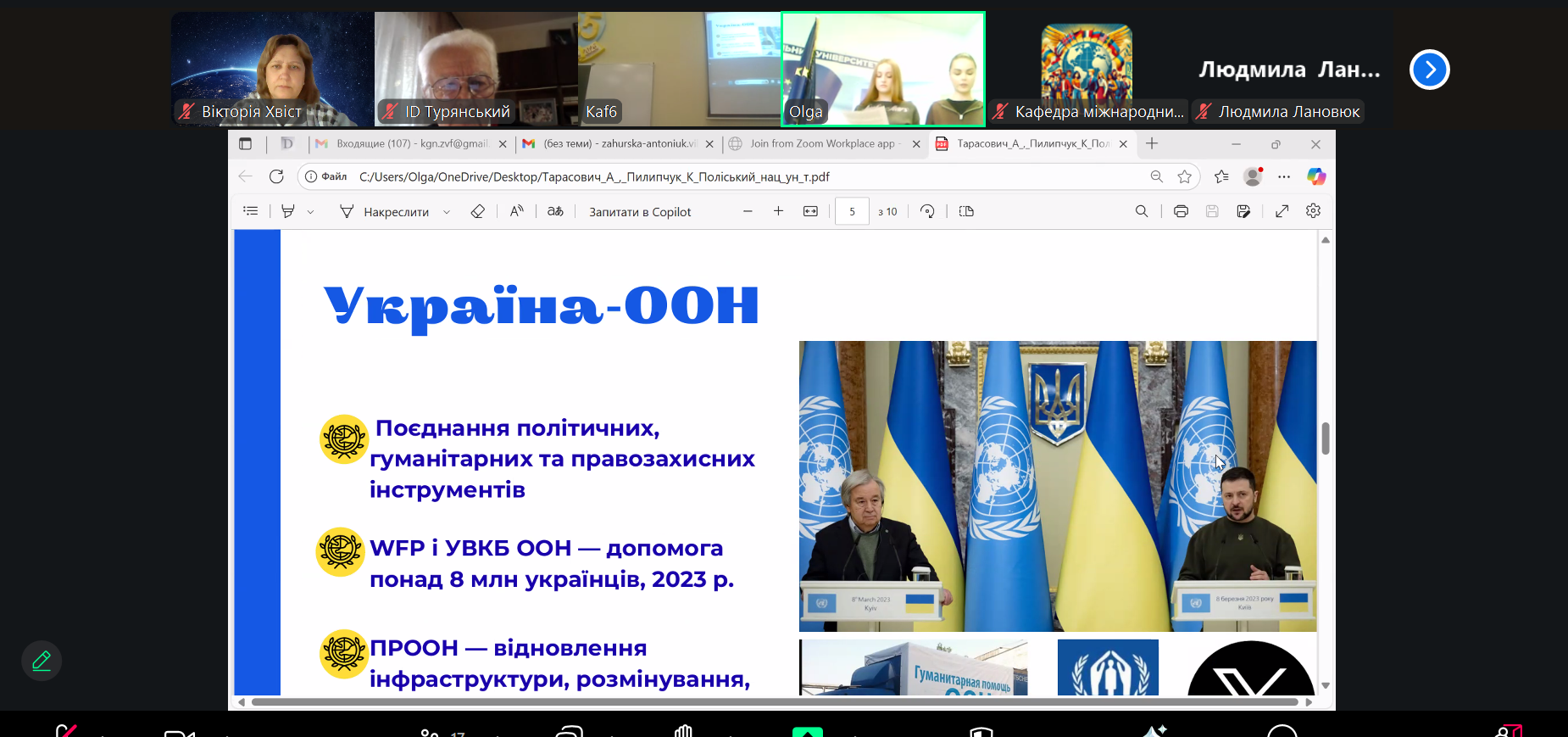This screenshot has width=1568, height=737.
Task: Open PDF viewer settings gear
Action: (1313, 211)
